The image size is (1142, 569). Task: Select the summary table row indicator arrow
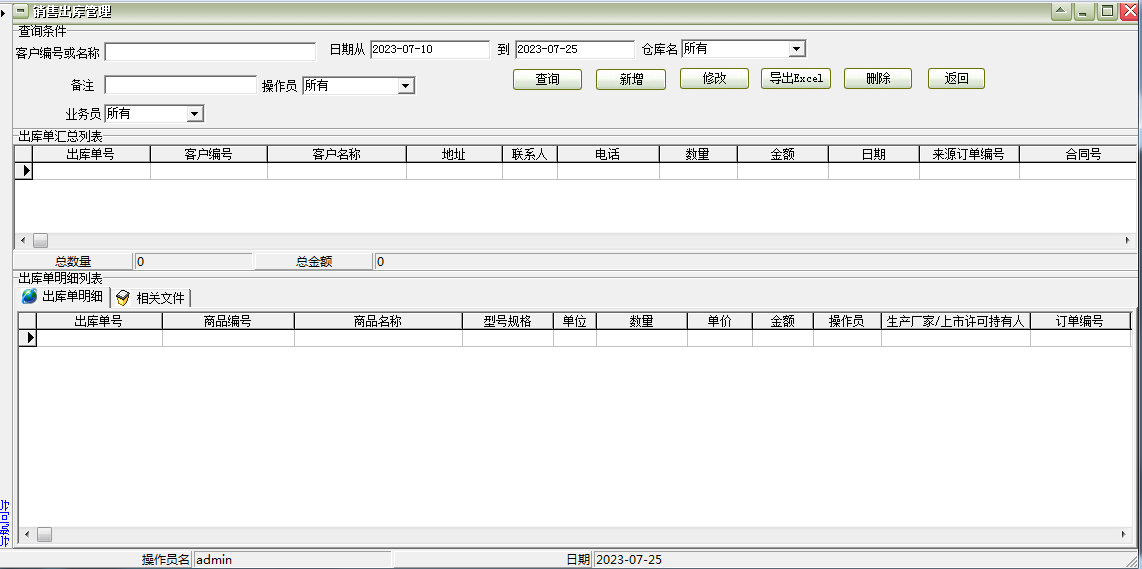point(24,170)
